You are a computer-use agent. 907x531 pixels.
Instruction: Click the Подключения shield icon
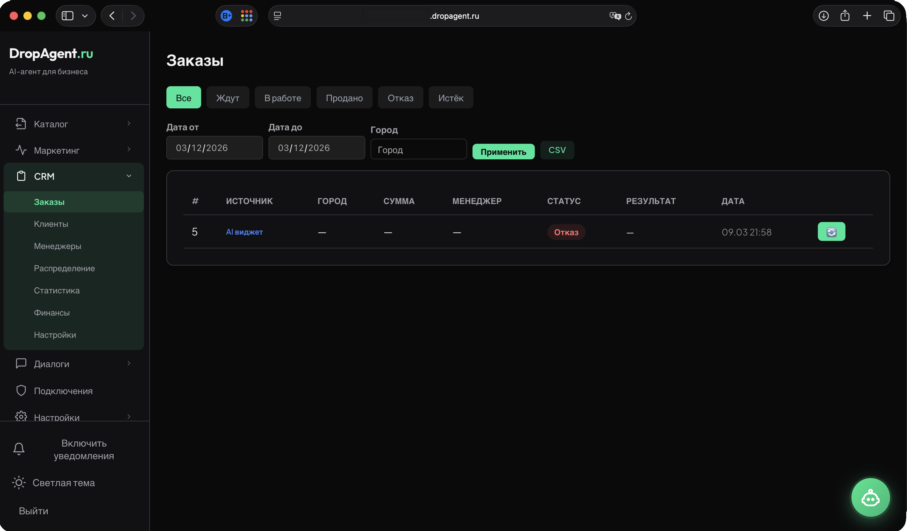(21, 391)
